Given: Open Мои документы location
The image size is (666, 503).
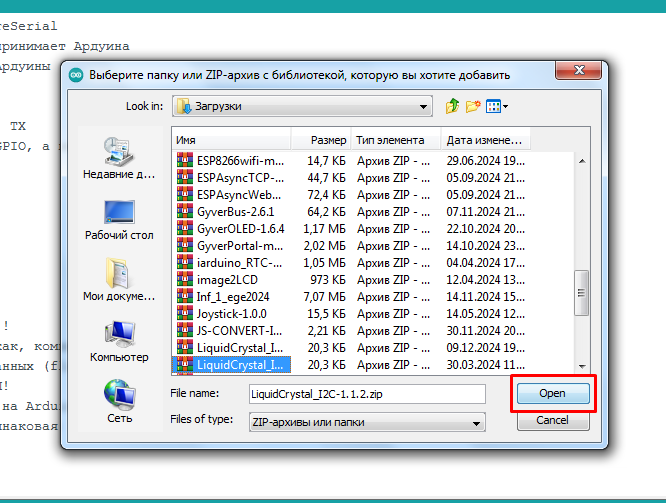Looking at the screenshot, I should pos(119,280).
